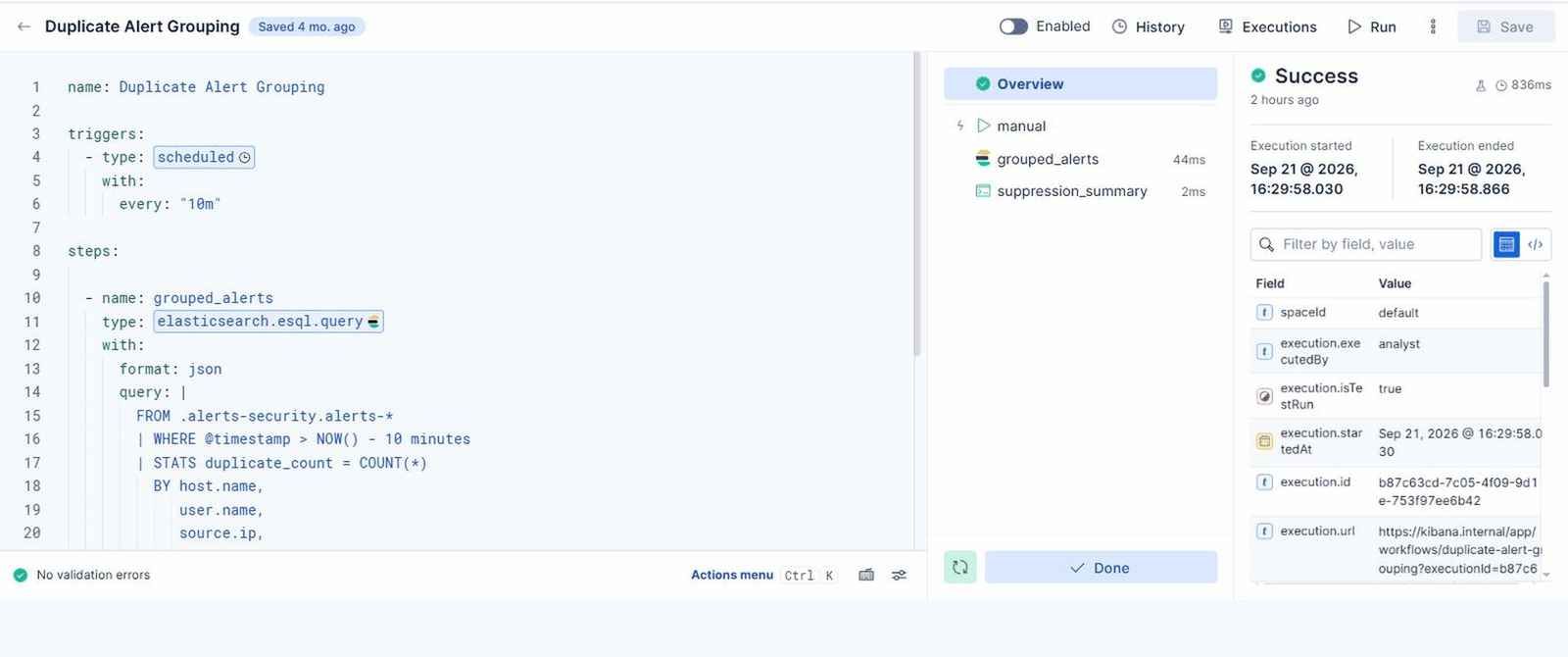
Task: Select the grouped_alerts step
Action: (x=1080, y=159)
